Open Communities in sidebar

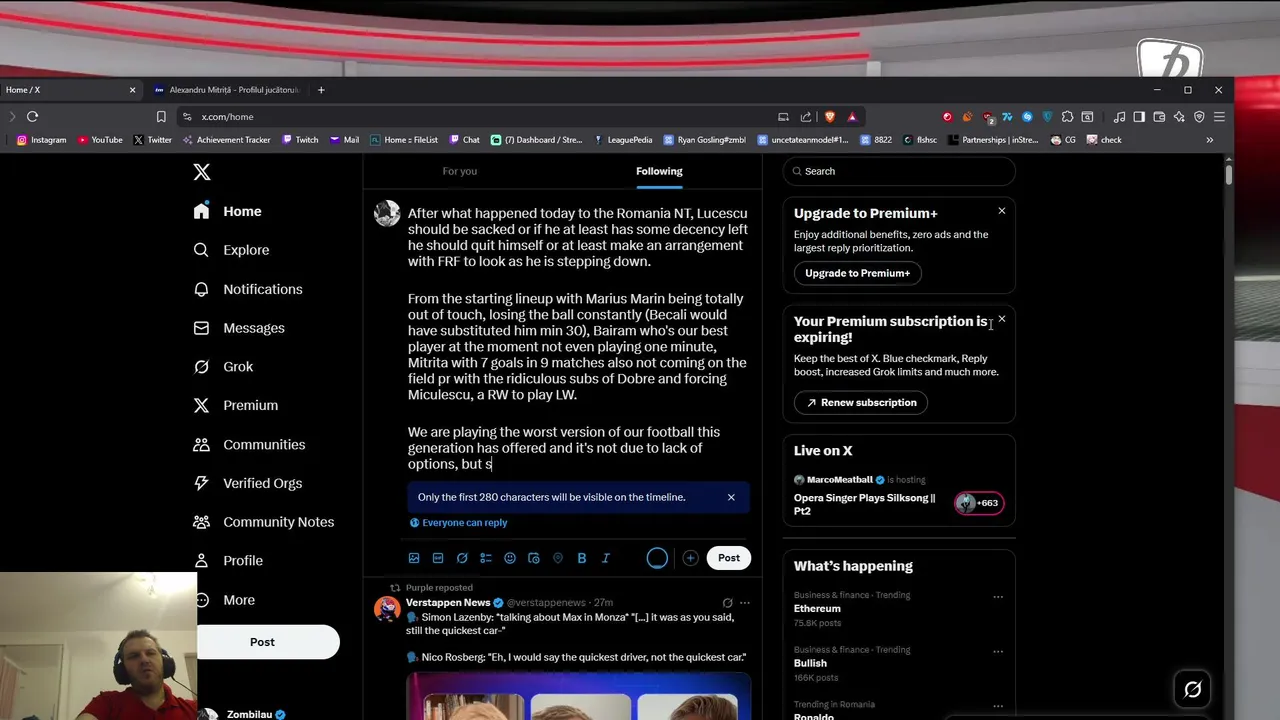(250, 444)
